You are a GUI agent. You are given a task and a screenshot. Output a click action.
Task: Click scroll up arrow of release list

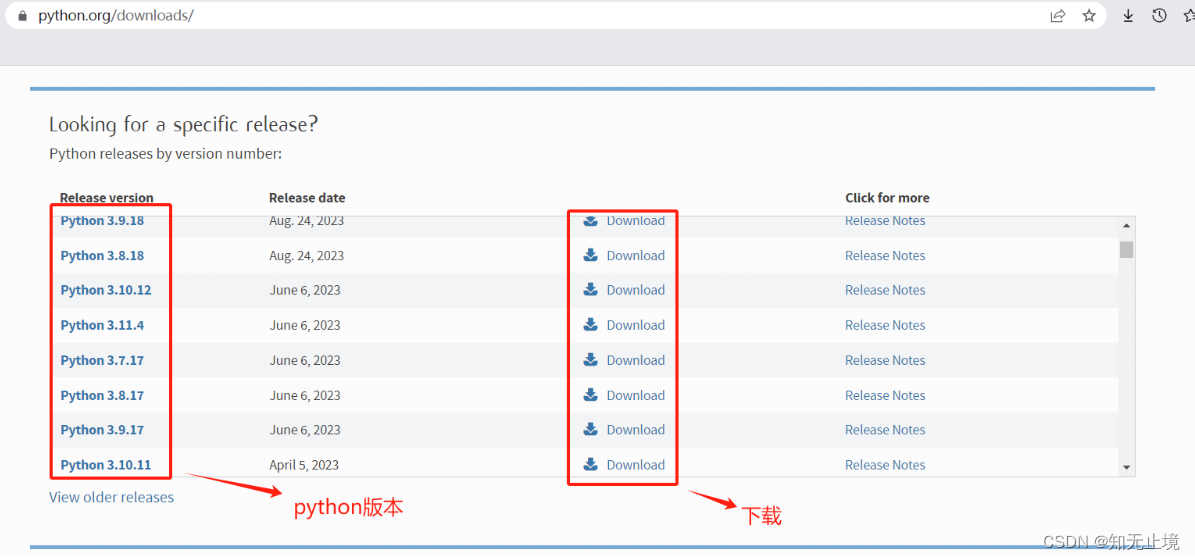(x=1126, y=226)
